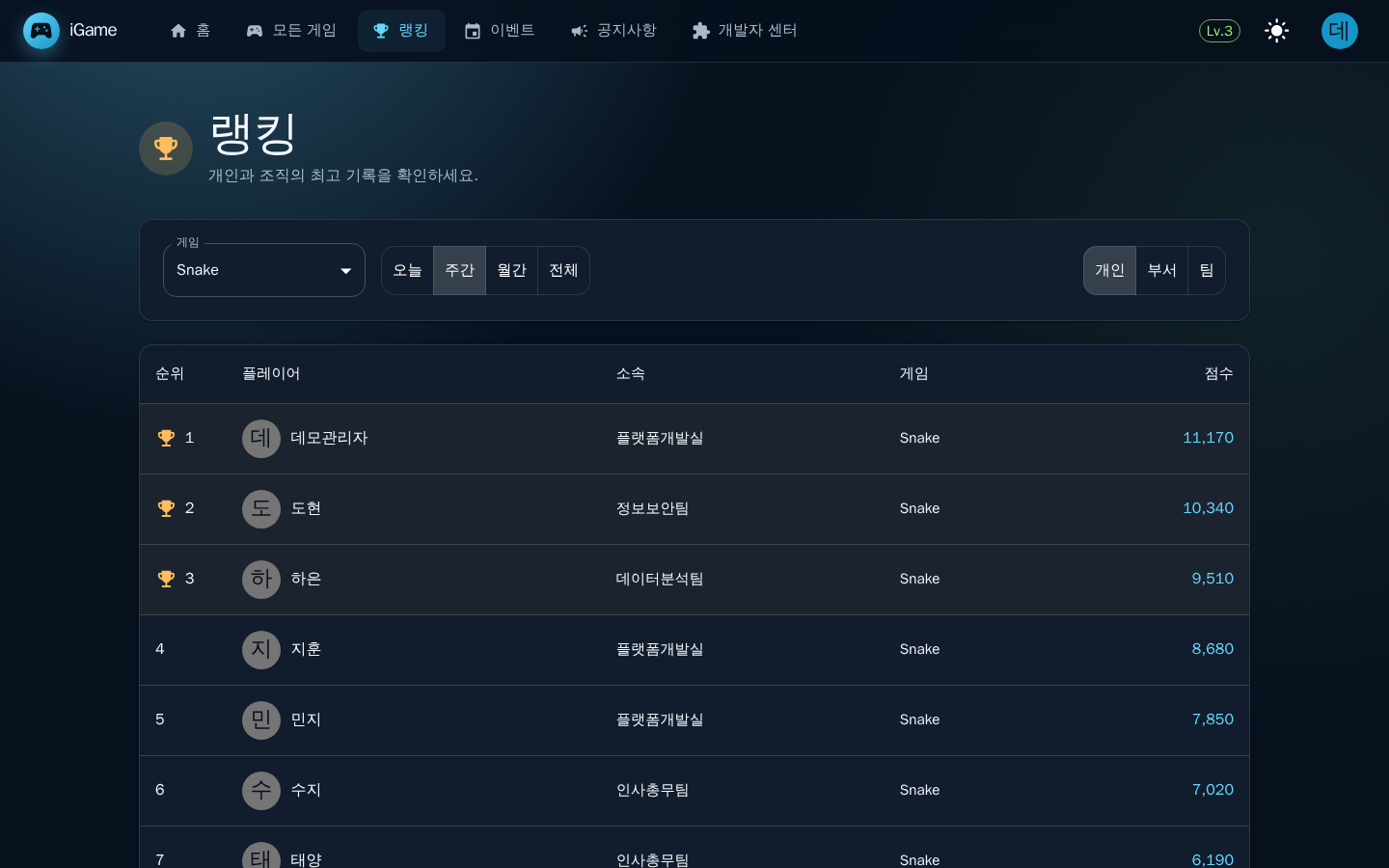Click 수지's avatar circle
The height and width of the screenshot is (868, 1389).
coord(261,791)
